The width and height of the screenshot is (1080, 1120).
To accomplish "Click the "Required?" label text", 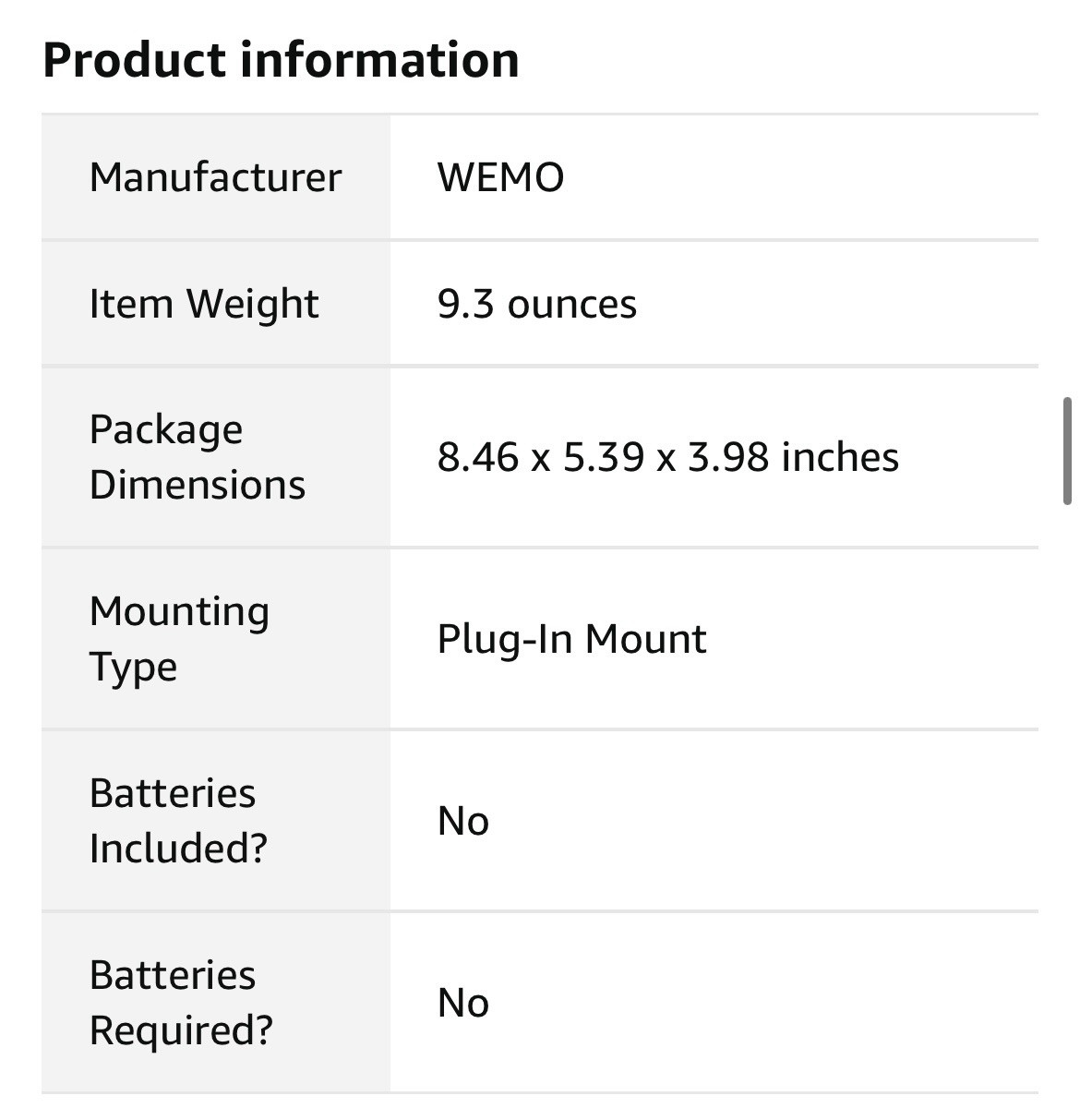I will click(181, 1030).
